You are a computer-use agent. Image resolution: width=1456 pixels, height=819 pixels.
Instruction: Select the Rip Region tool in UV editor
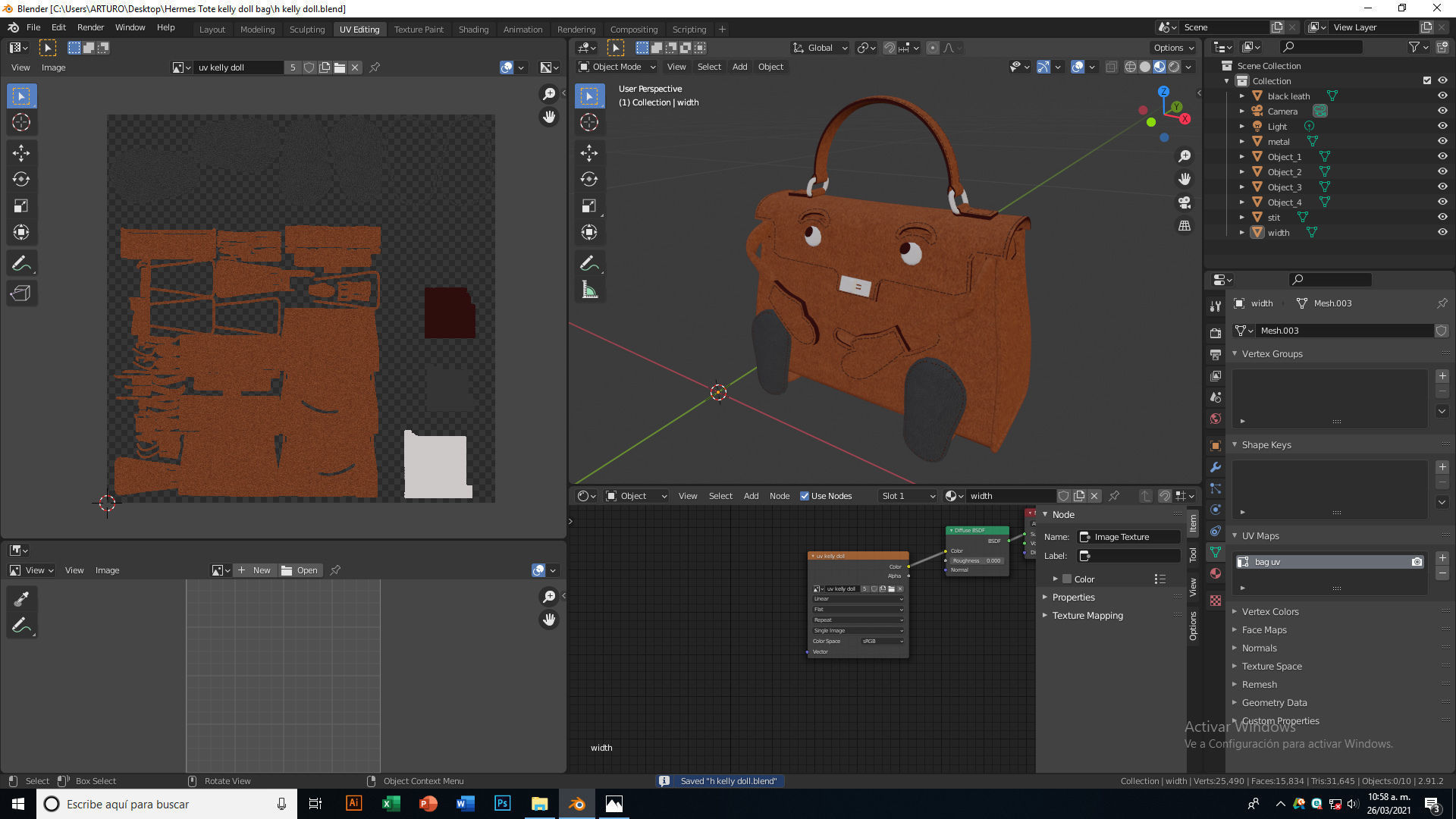[21, 293]
